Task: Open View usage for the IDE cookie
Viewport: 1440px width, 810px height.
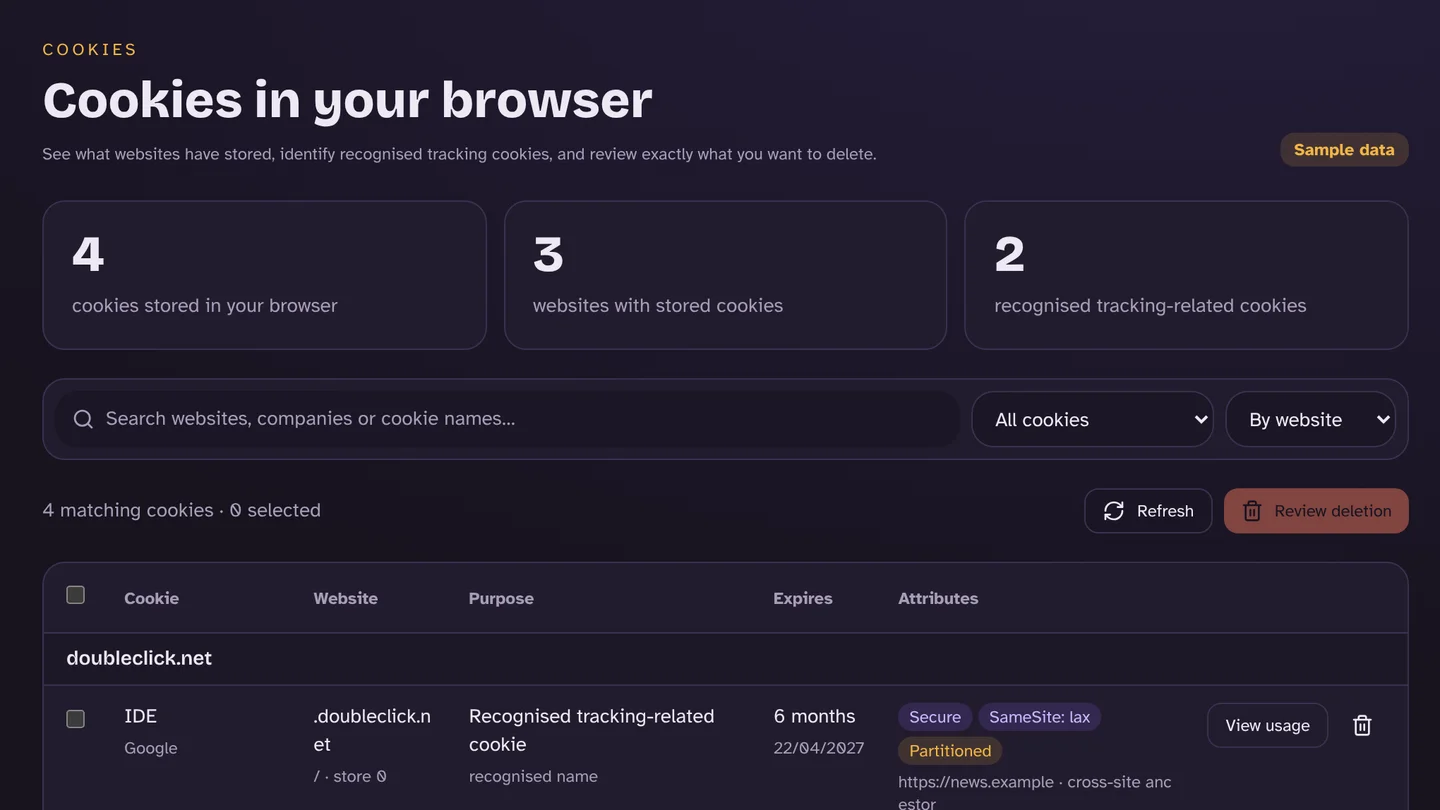Action: [x=1267, y=726]
